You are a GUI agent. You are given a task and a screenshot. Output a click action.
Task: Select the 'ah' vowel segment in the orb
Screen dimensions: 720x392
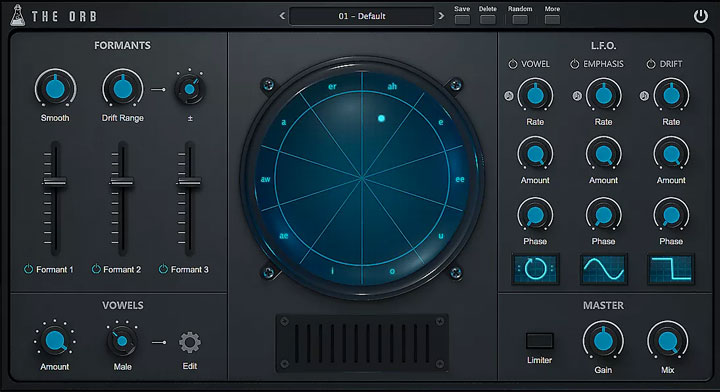(392, 86)
